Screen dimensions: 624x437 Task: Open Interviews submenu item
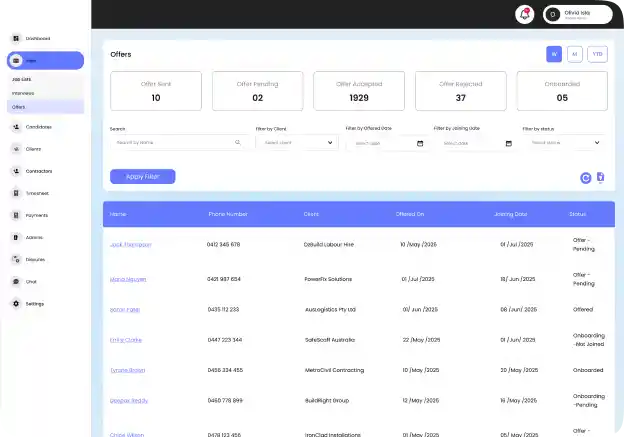coord(23,93)
